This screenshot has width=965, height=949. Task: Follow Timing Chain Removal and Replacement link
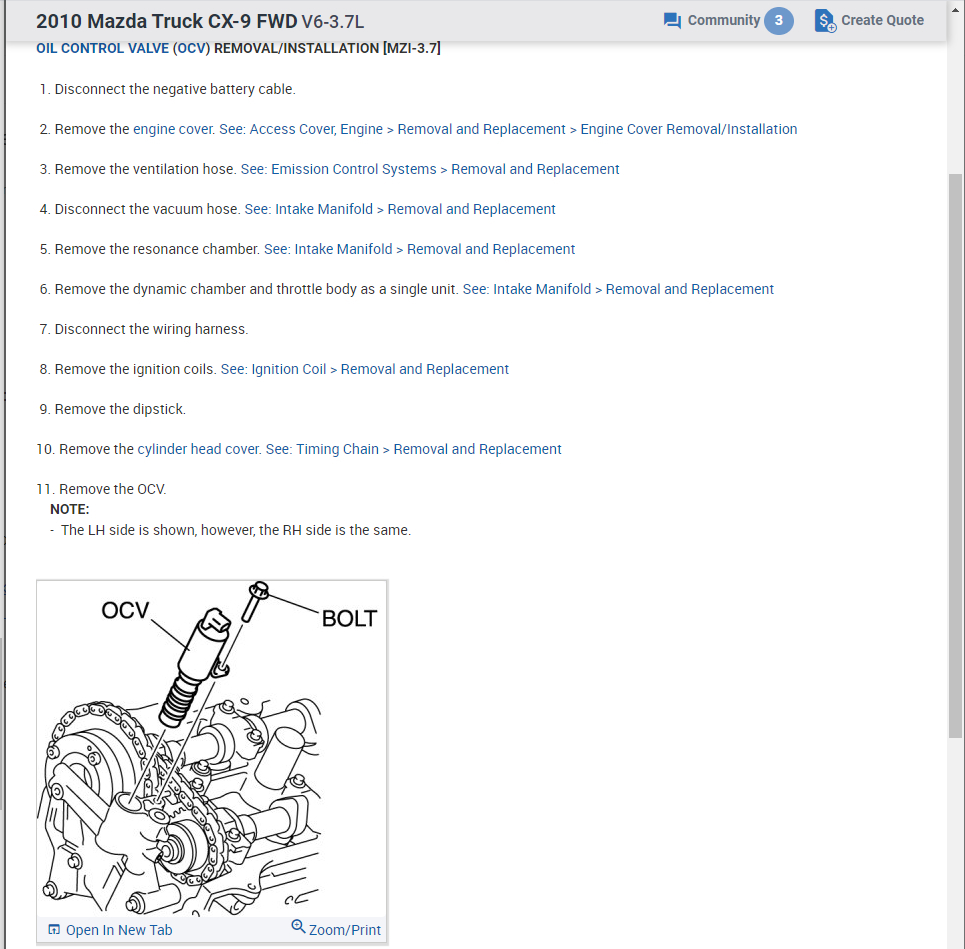(x=414, y=449)
